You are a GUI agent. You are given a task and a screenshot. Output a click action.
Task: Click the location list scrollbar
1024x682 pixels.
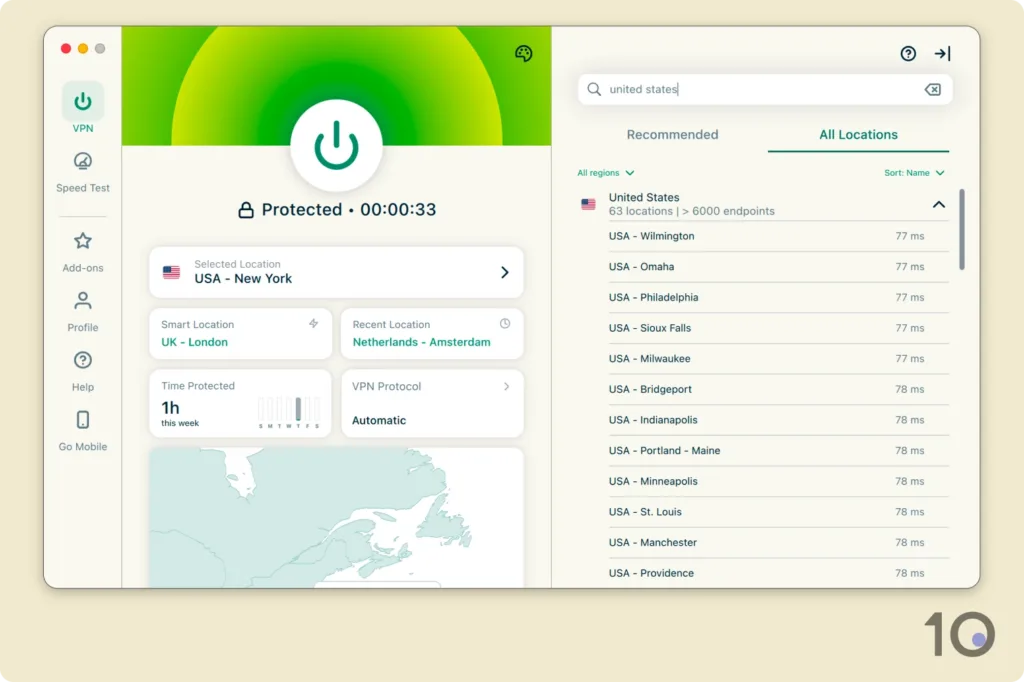(x=962, y=230)
